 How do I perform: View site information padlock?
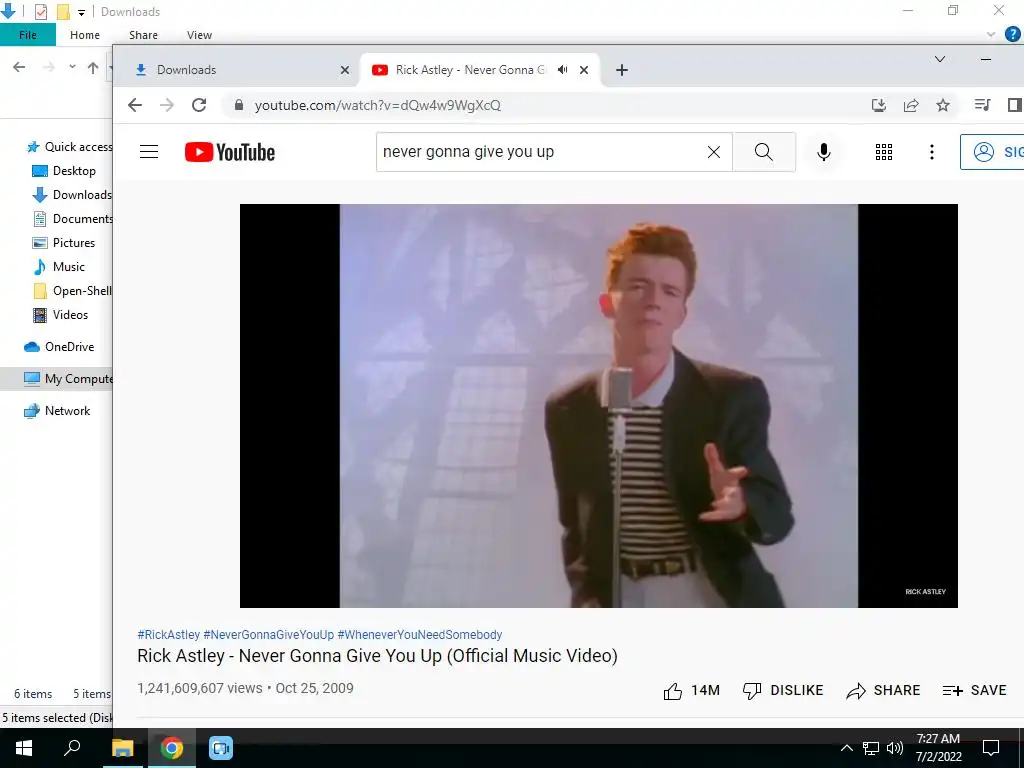(238, 105)
